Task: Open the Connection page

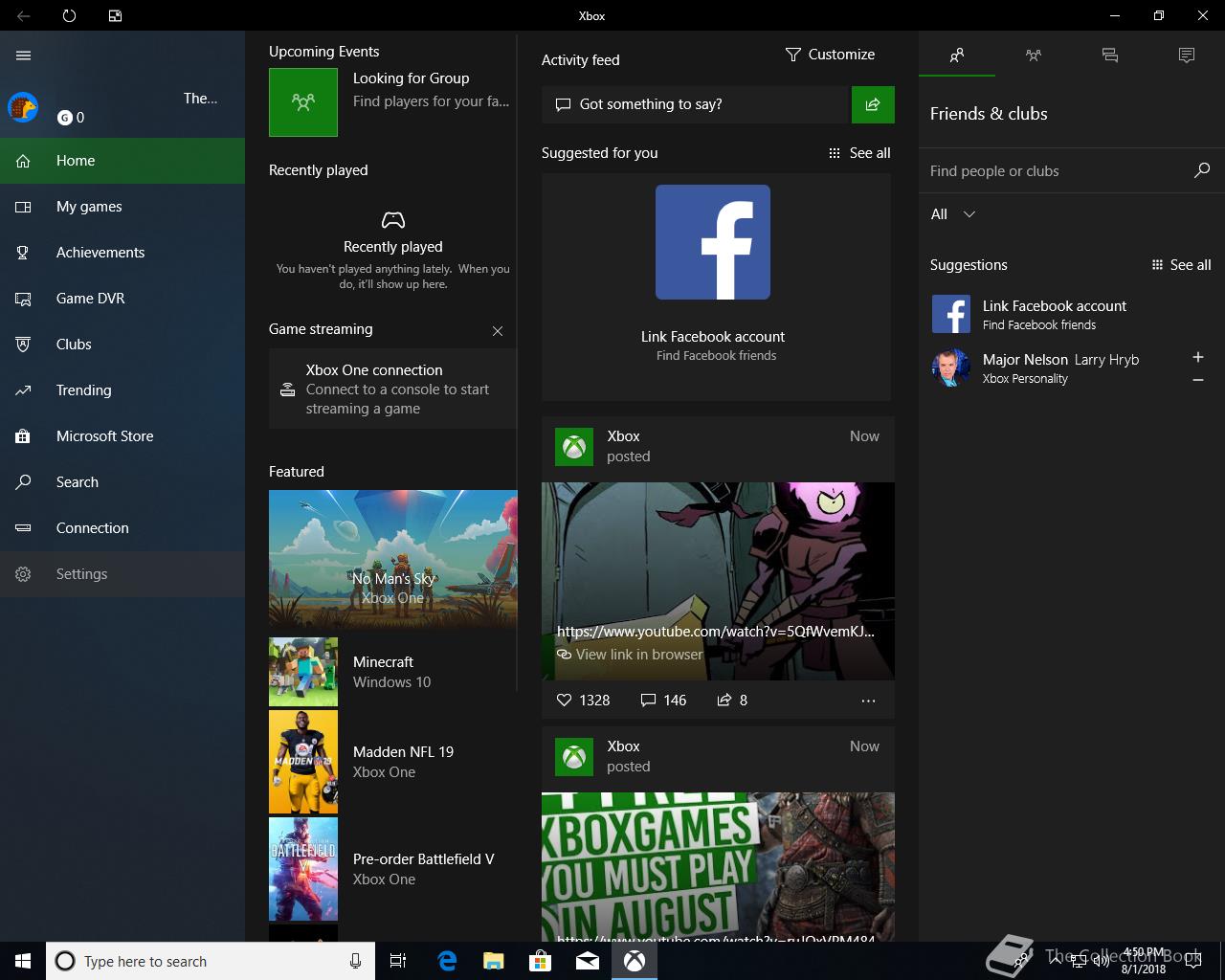Action: 122,528
